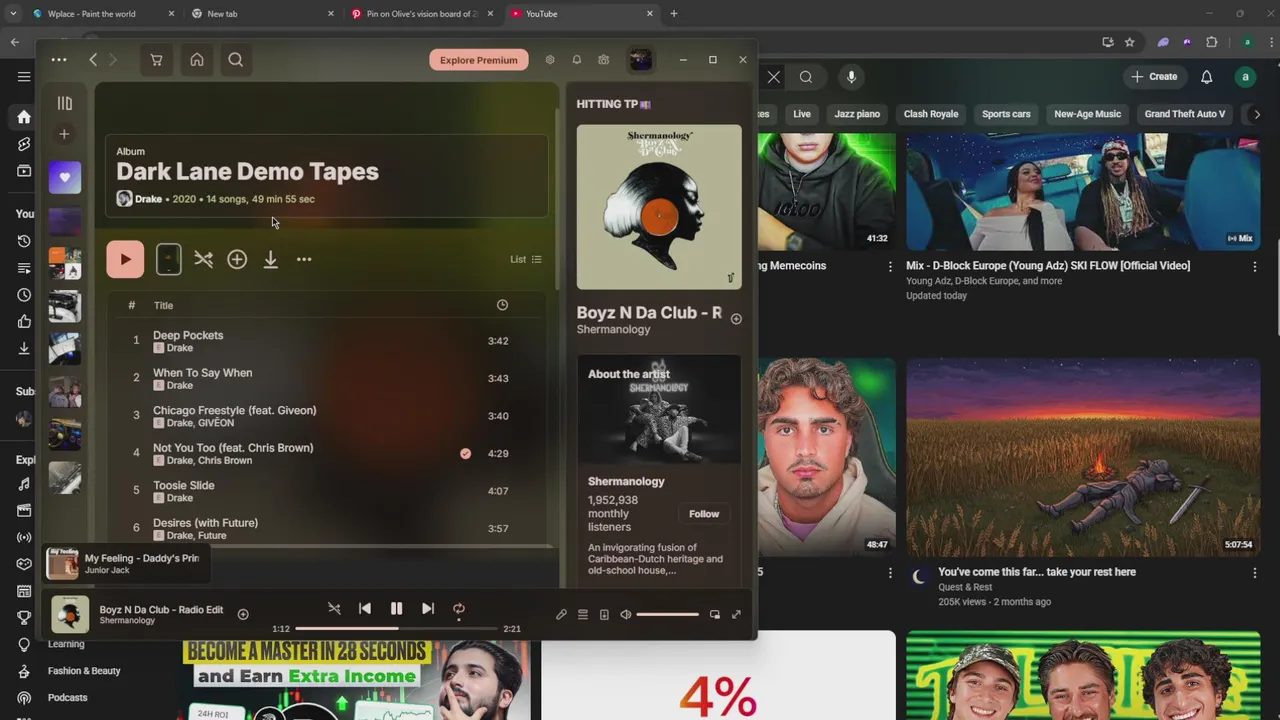
Task: Click YouTube Create button
Action: tap(1154, 77)
